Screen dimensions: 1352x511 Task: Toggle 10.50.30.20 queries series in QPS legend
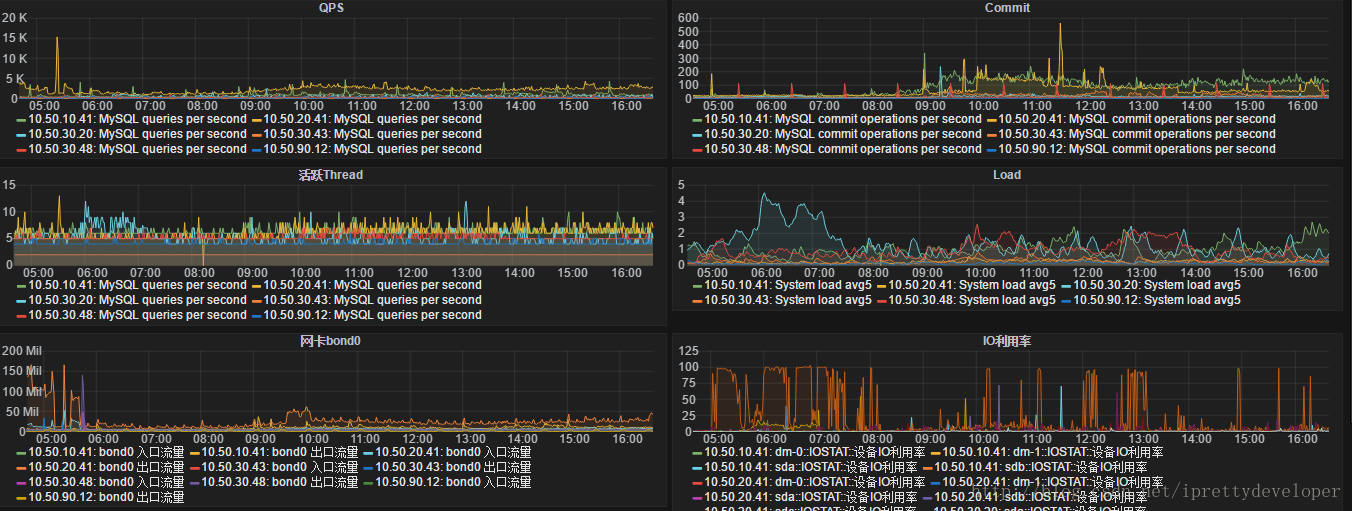(x=131, y=133)
